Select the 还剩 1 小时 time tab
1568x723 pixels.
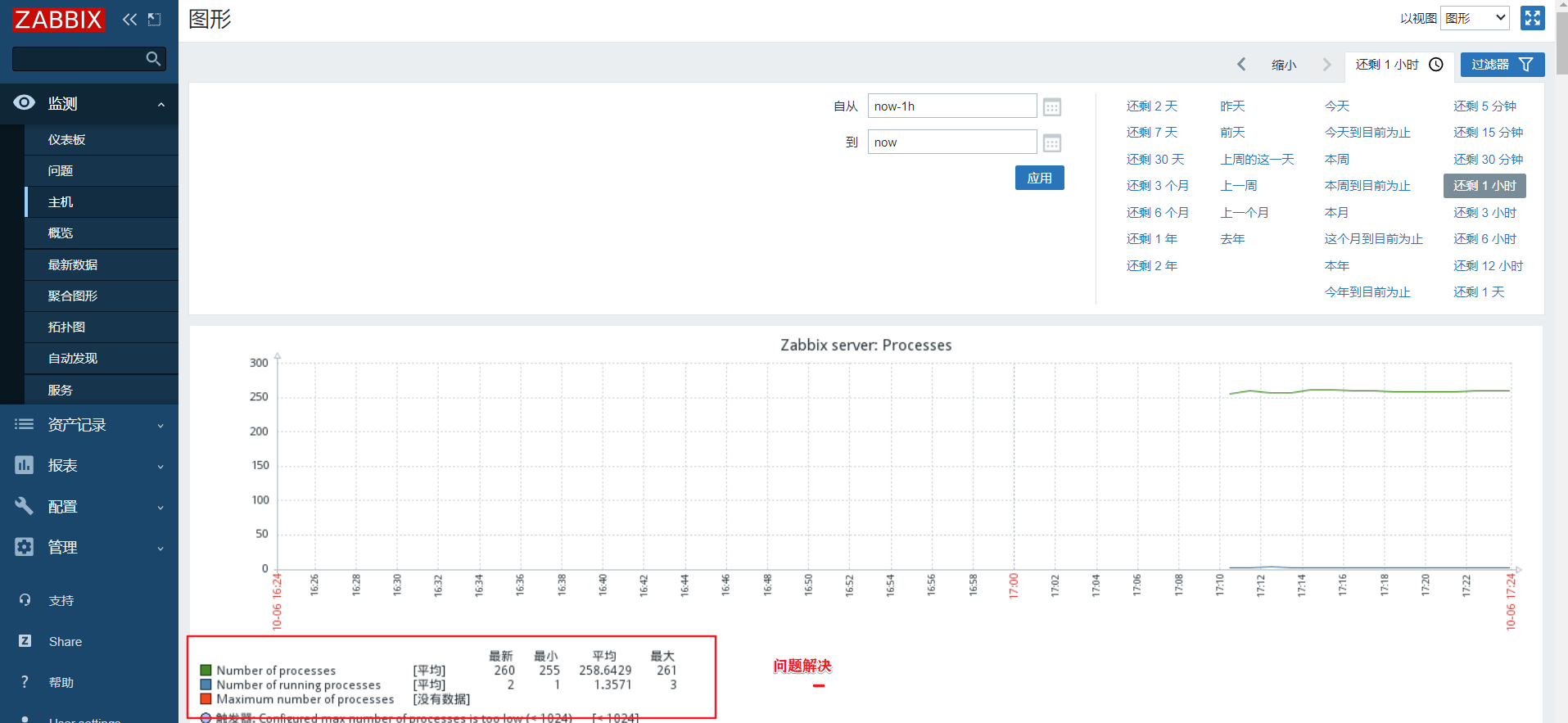tap(1399, 66)
